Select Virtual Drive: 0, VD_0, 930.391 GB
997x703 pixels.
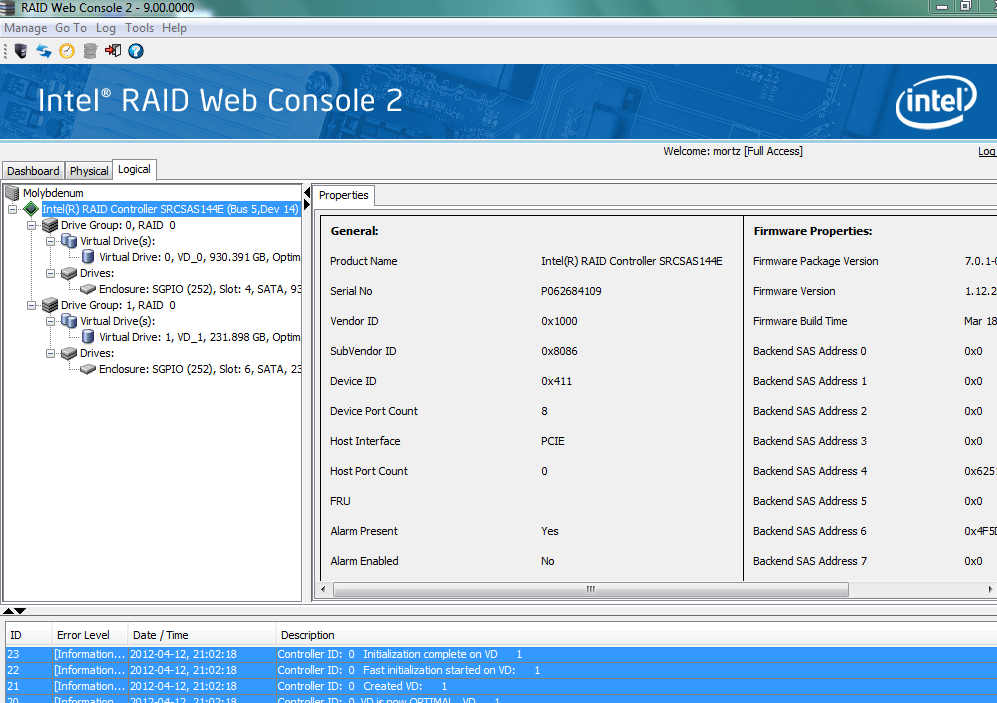(200, 257)
